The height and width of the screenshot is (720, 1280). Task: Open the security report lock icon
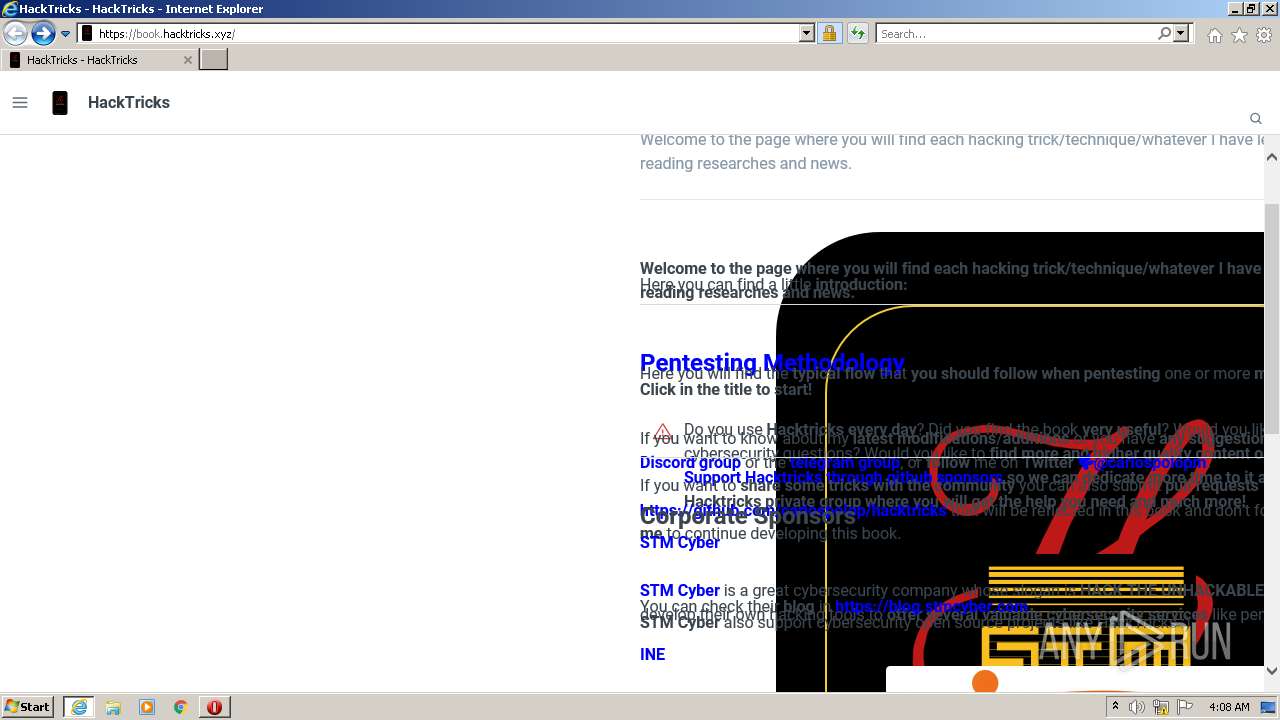(829, 33)
